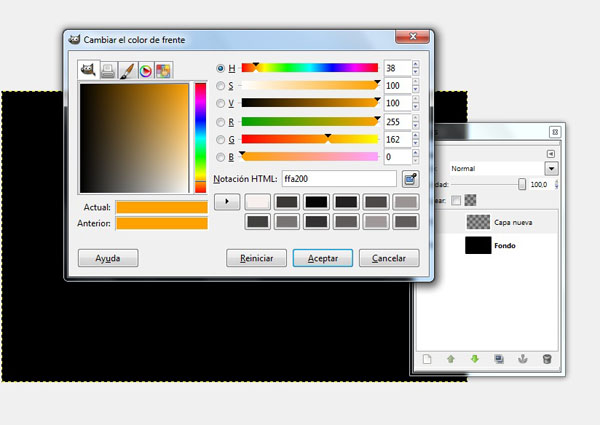Select the R red radio button
Viewport: 600px width, 425px height.
tap(220, 122)
